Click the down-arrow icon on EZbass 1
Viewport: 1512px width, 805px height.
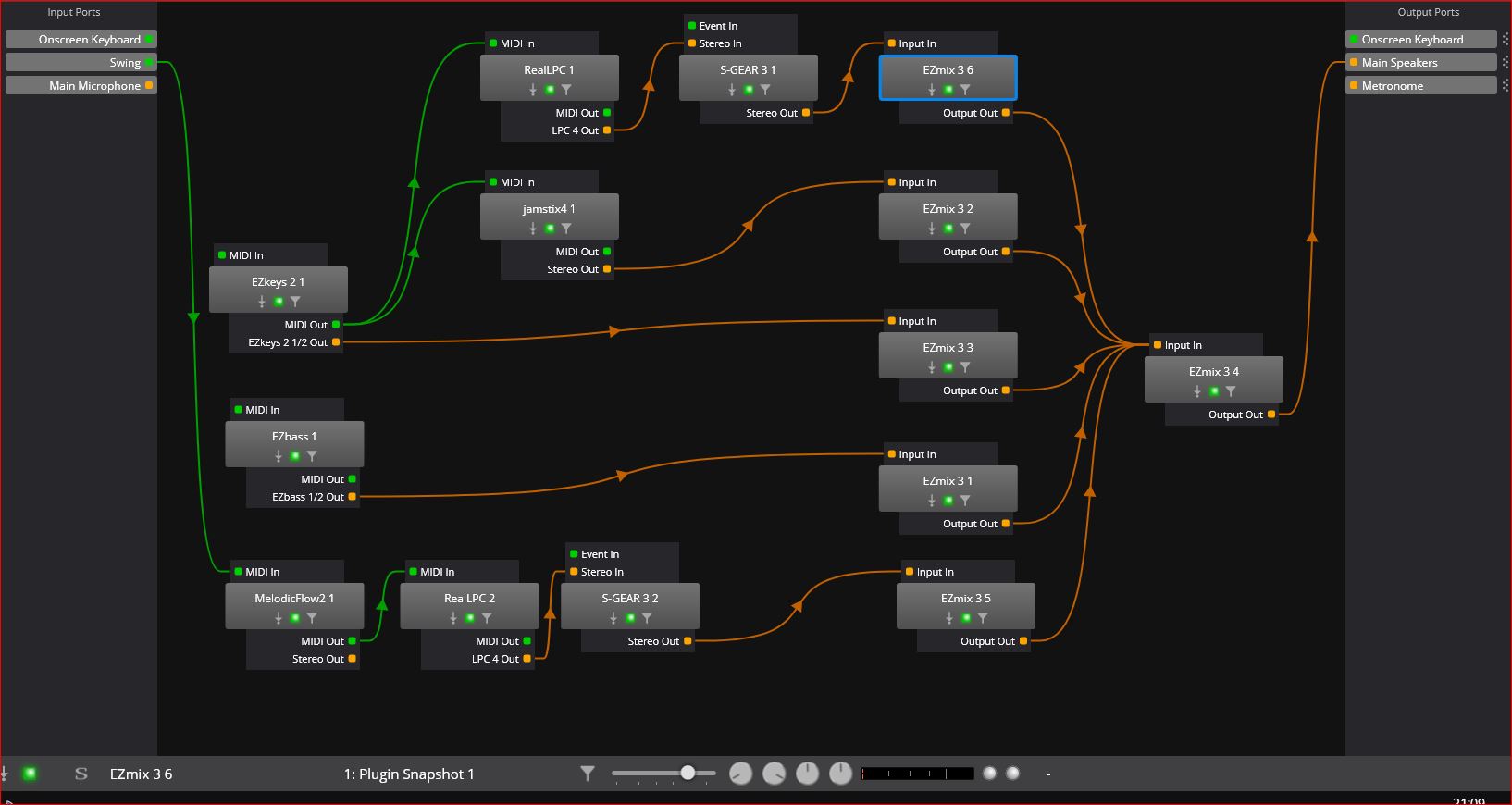point(279,456)
